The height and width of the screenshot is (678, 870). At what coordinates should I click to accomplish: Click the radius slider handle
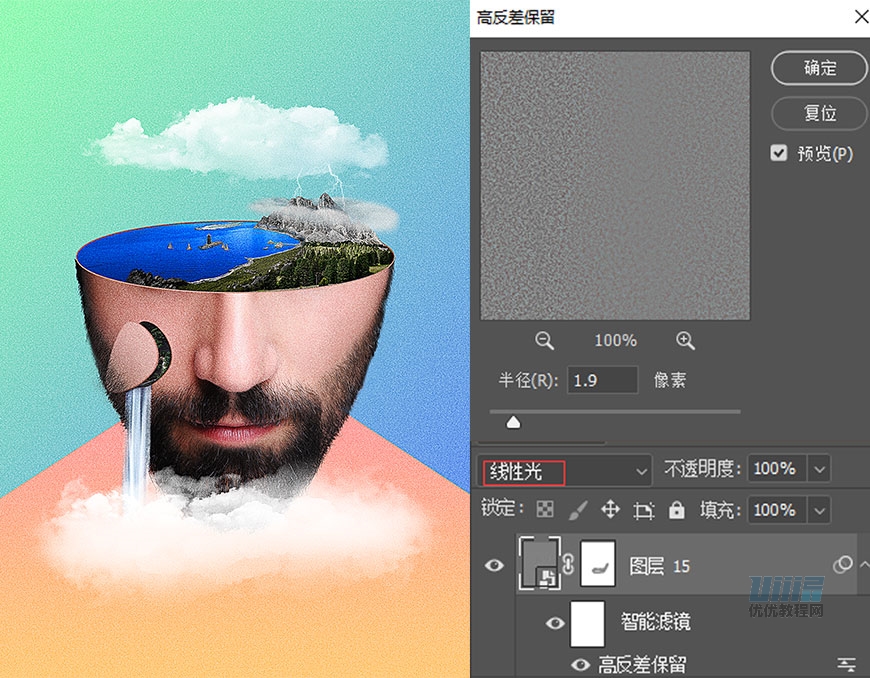513,423
